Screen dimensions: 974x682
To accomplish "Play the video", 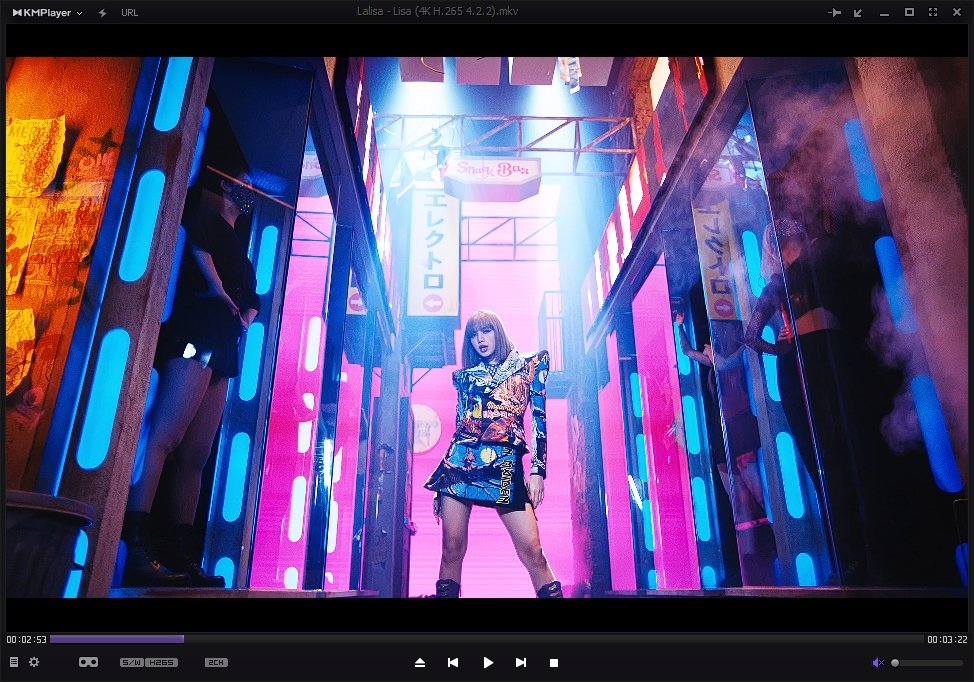I will (x=488, y=663).
